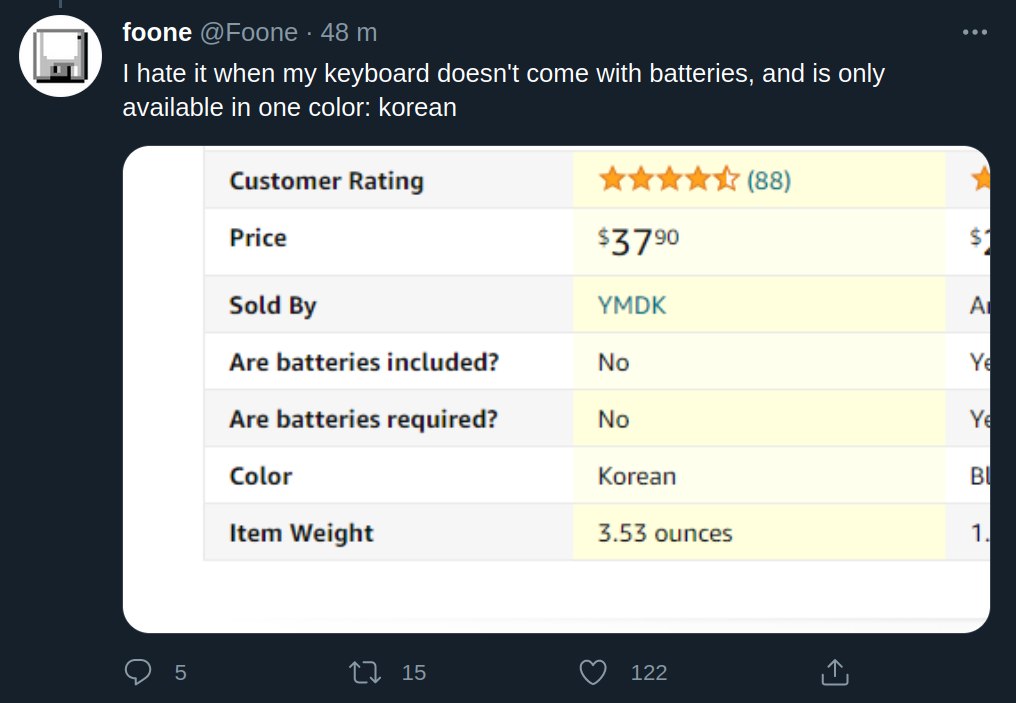The width and height of the screenshot is (1016, 703).
Task: Open the three-dot more options menu
Action: 974,33
